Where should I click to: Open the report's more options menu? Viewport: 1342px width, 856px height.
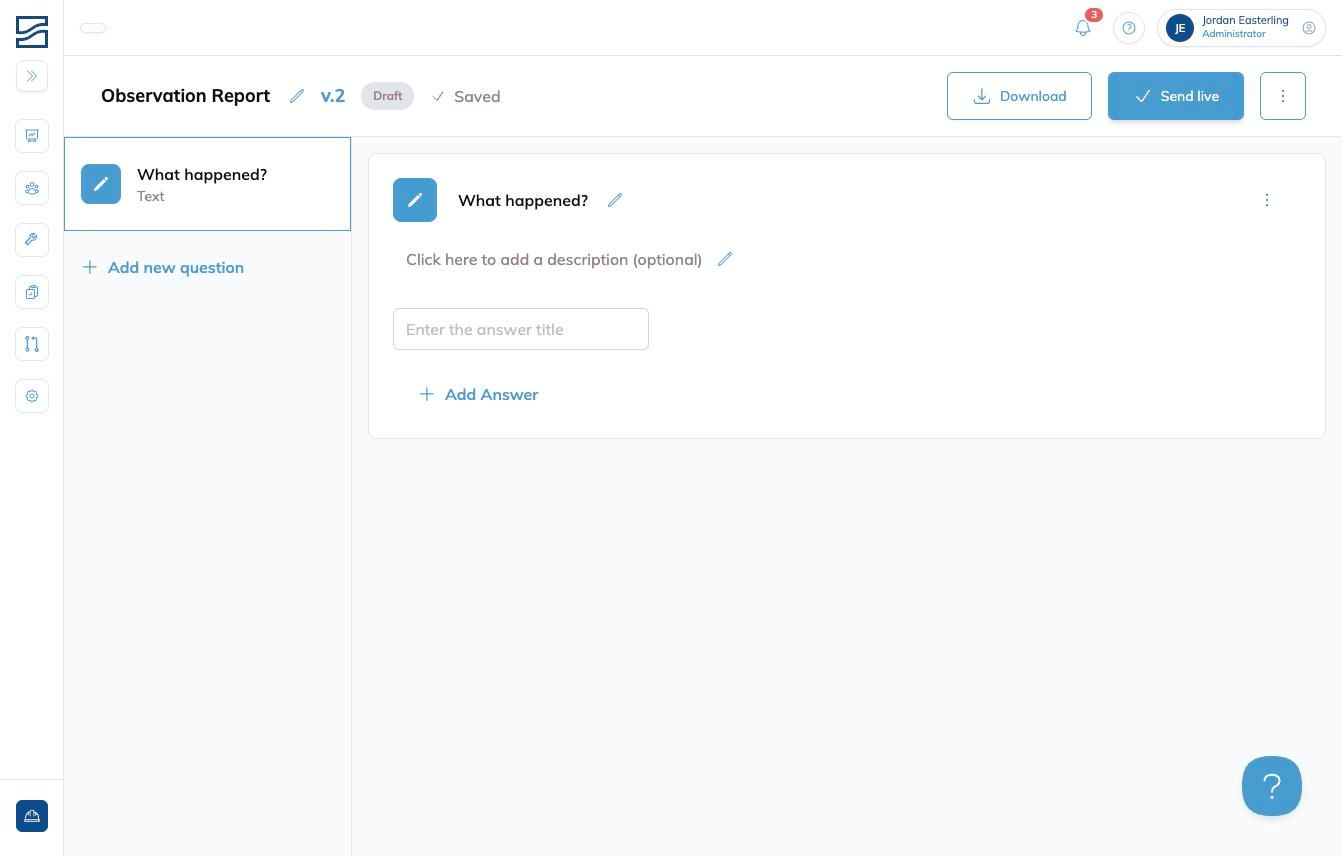1283,96
